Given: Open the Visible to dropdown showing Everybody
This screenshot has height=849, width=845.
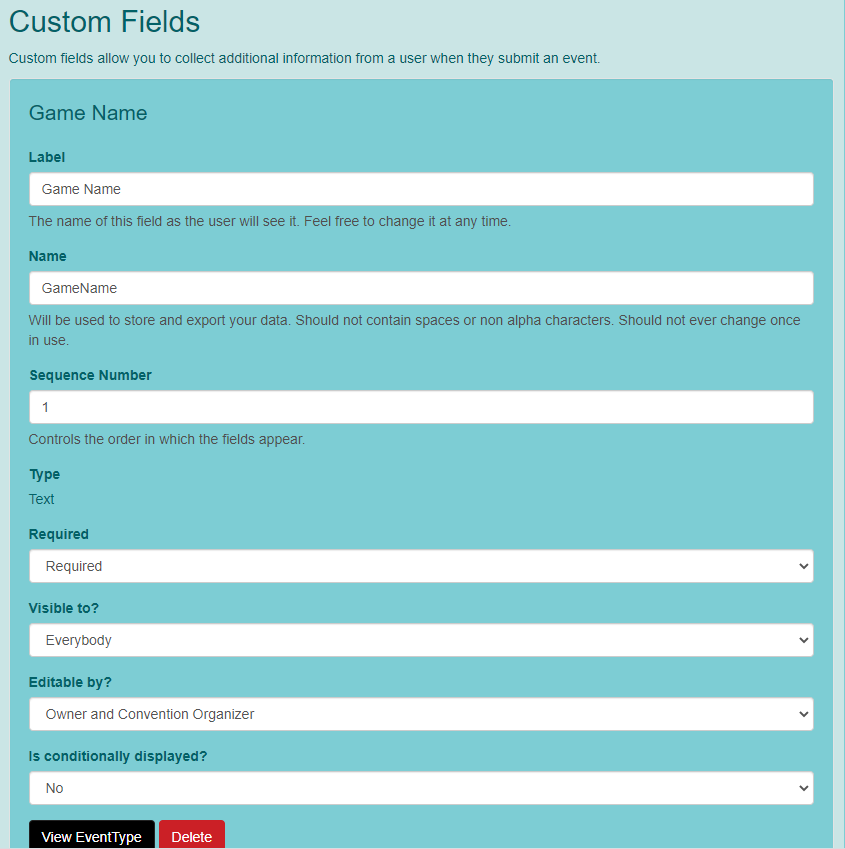Looking at the screenshot, I should (421, 640).
